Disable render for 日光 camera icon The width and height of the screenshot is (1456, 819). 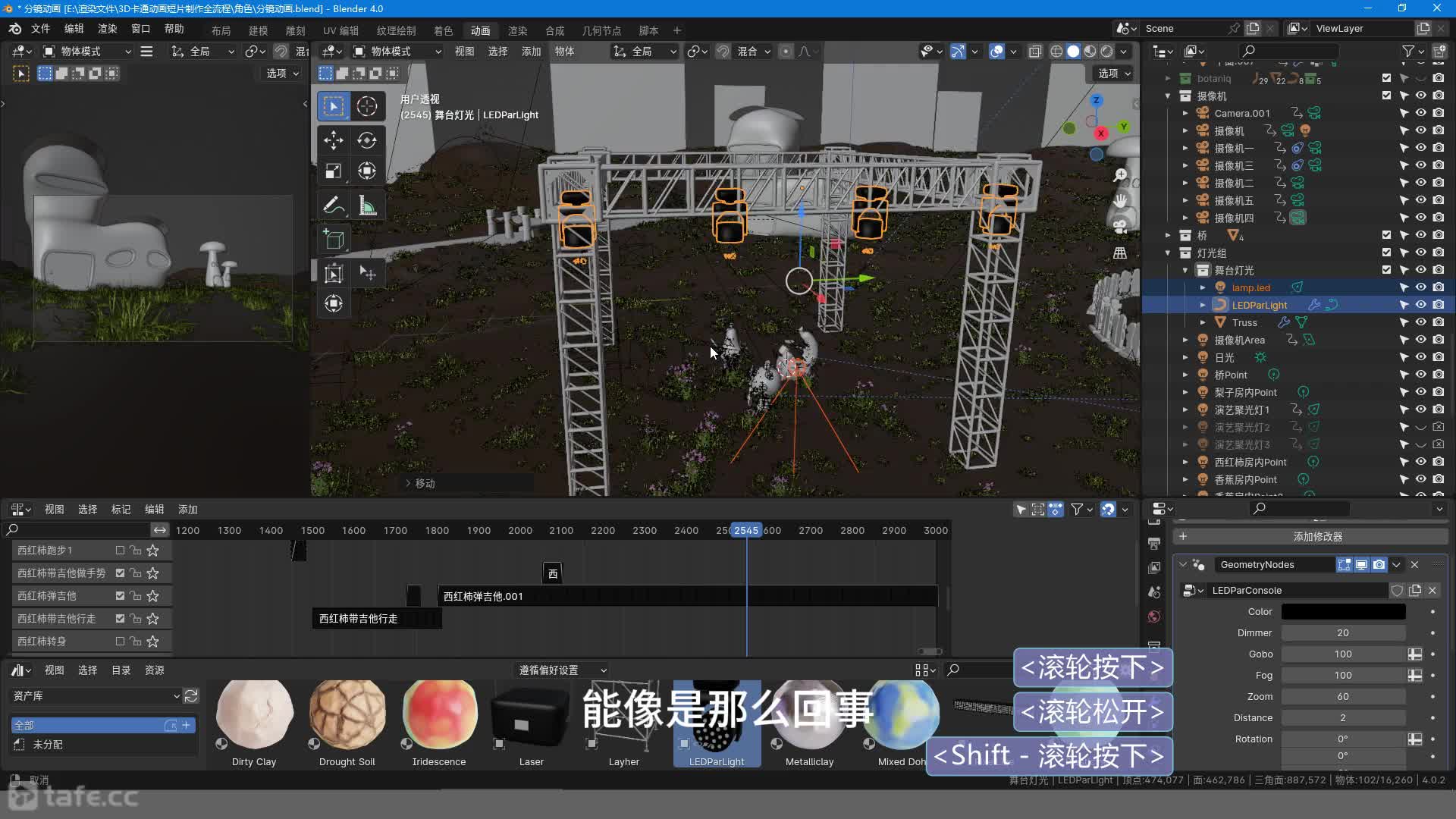(1439, 357)
